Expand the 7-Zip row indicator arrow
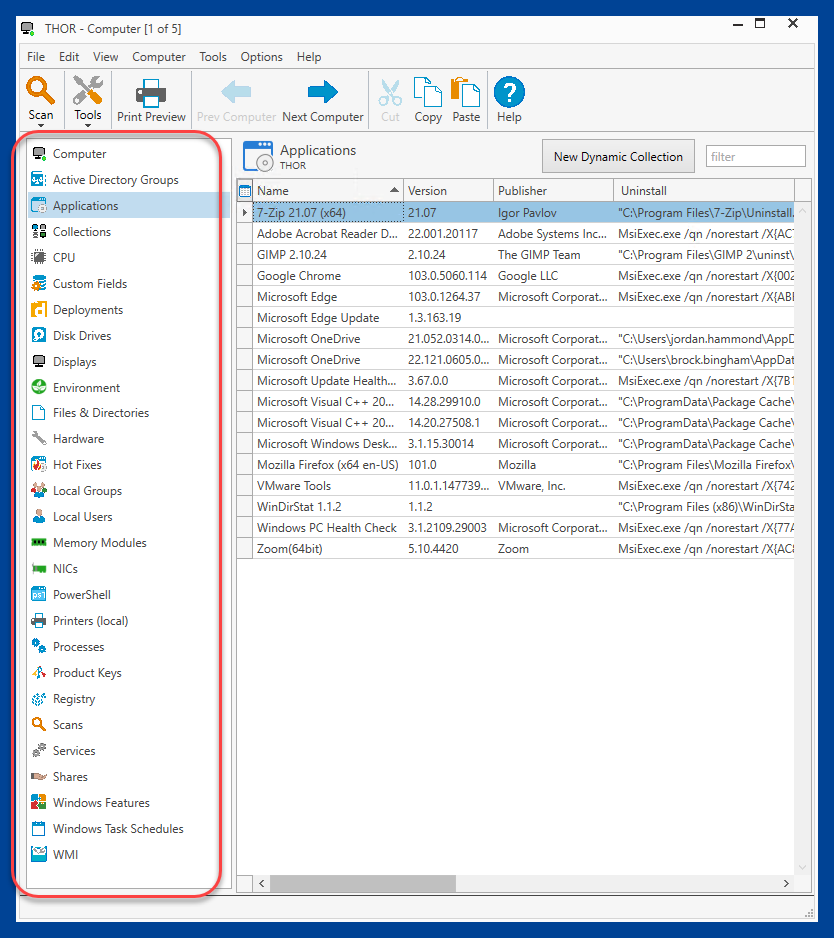This screenshot has height=938, width=834. [x=245, y=212]
